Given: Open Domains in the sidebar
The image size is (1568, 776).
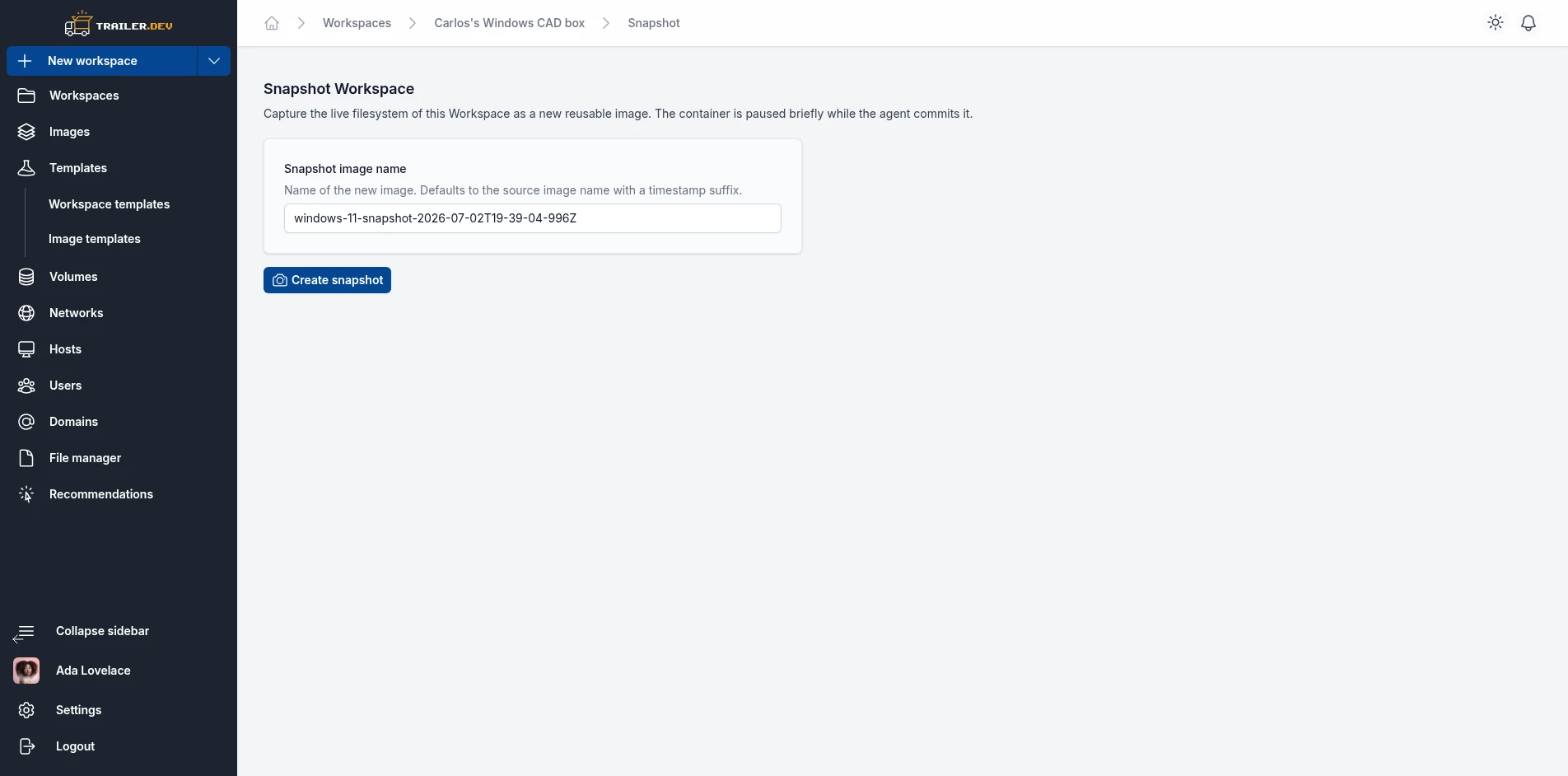Looking at the screenshot, I should [73, 422].
